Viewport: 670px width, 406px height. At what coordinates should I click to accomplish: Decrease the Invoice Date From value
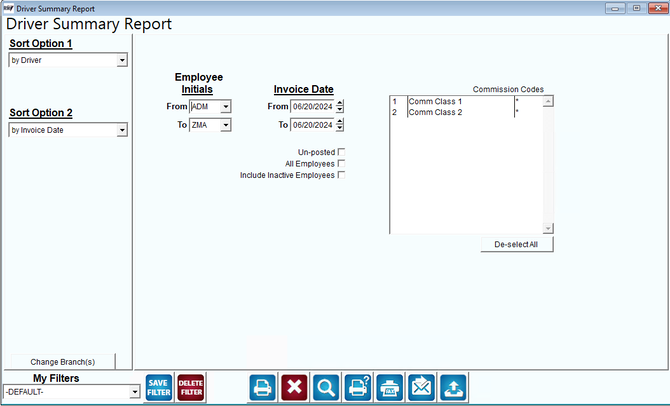pos(340,109)
